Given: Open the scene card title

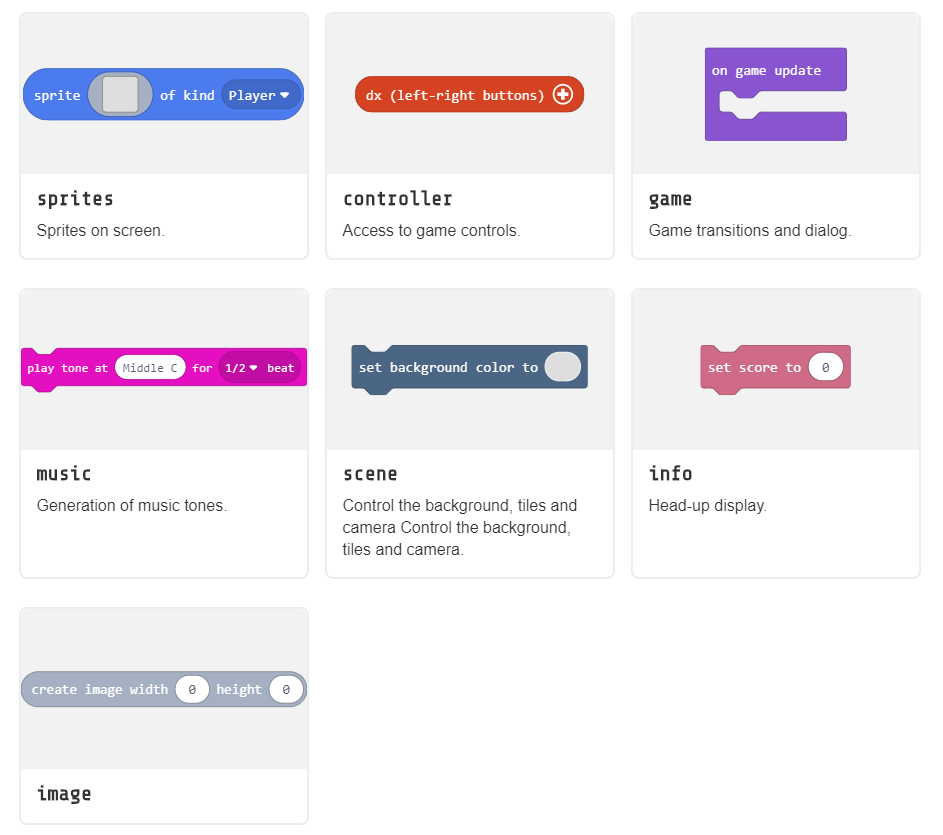Looking at the screenshot, I should tap(370, 474).
